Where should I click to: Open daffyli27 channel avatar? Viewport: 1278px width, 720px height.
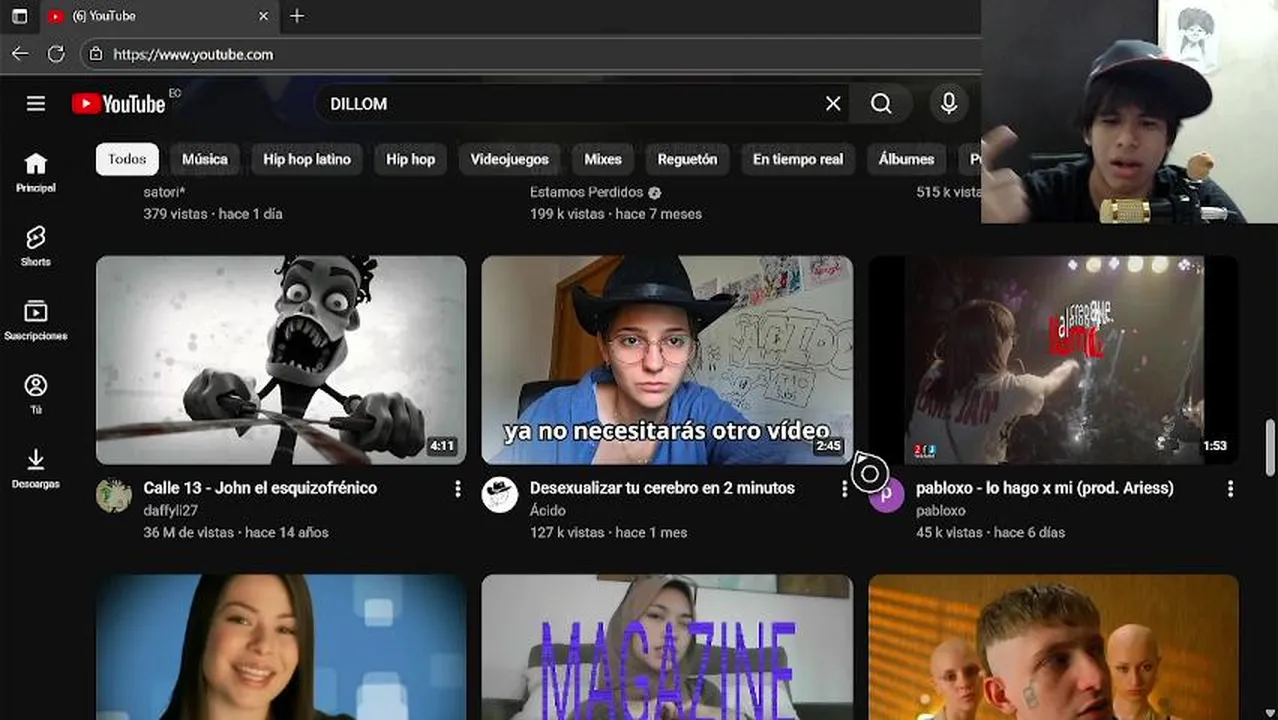click(114, 495)
